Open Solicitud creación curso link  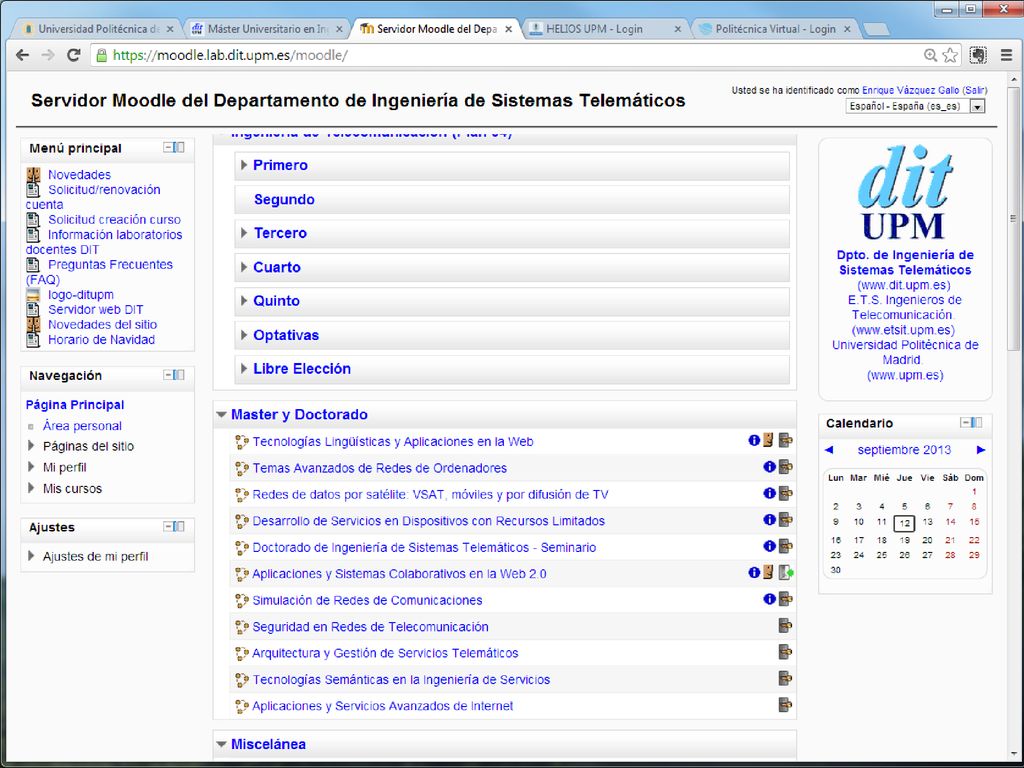click(x=114, y=219)
